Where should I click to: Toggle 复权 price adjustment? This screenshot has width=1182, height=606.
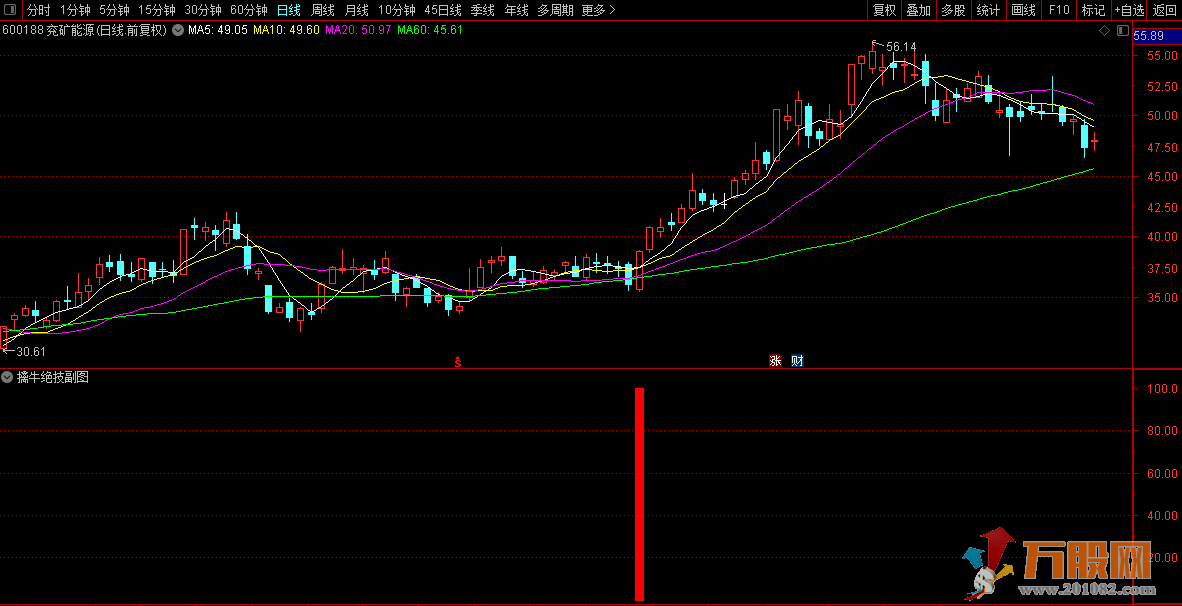pos(884,10)
